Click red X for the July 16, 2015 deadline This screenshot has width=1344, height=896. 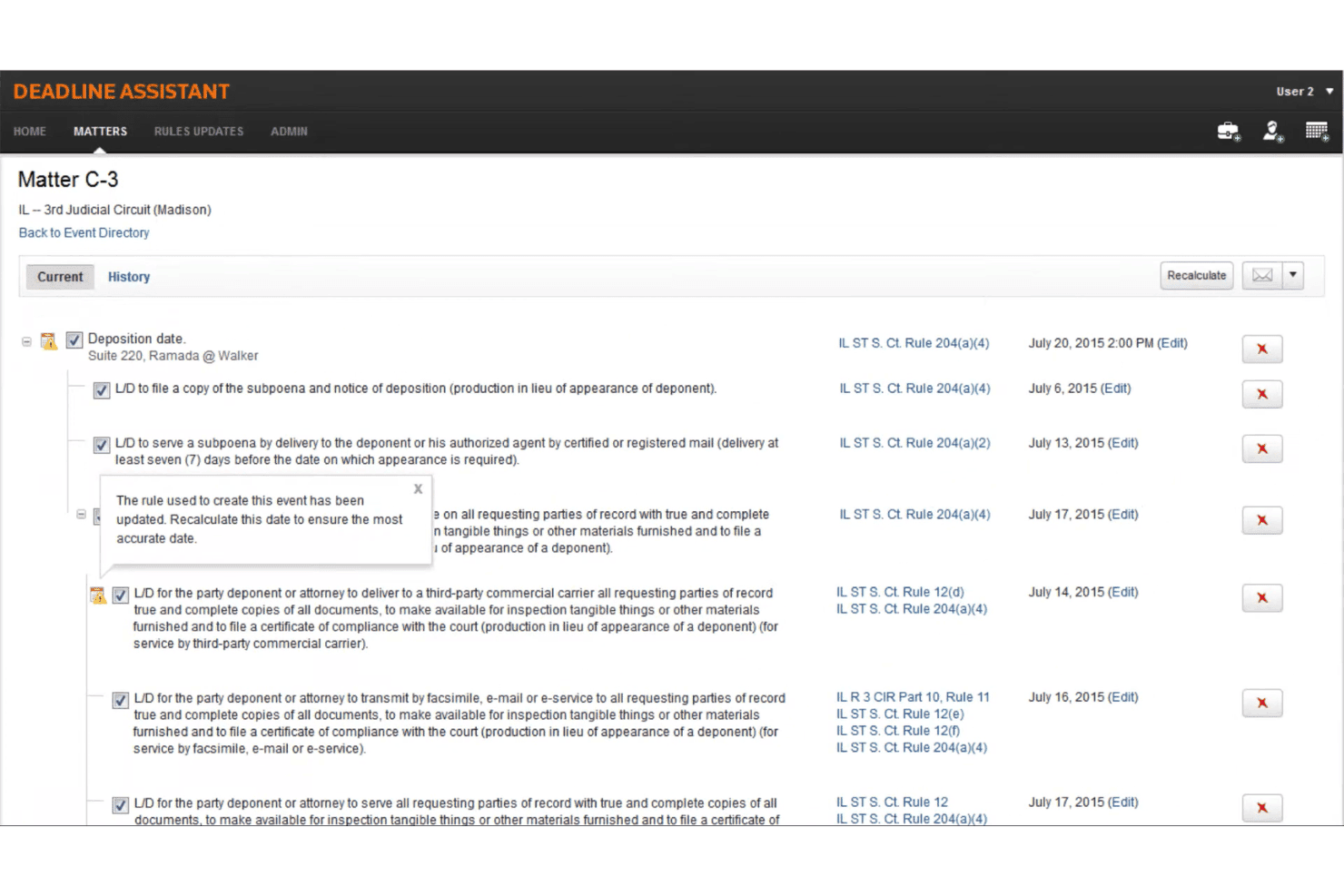[1262, 703]
